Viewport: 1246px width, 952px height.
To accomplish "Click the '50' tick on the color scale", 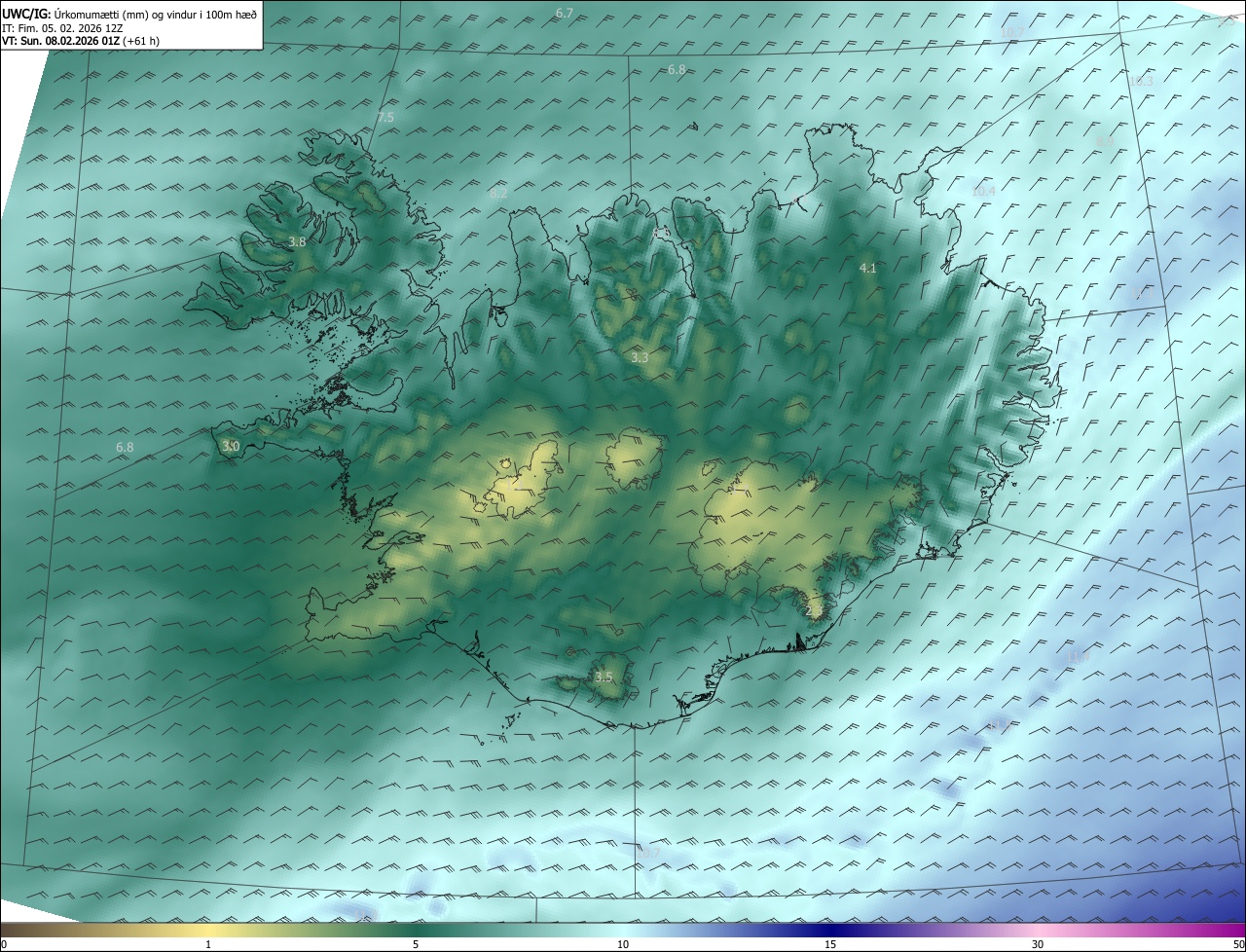I will pos(1238,944).
